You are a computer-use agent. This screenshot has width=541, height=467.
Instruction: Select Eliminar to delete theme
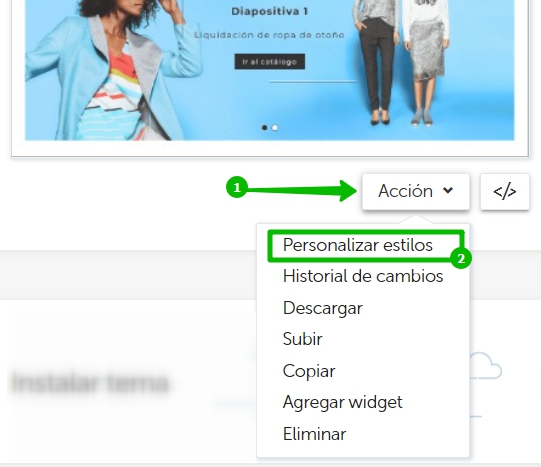pos(314,434)
